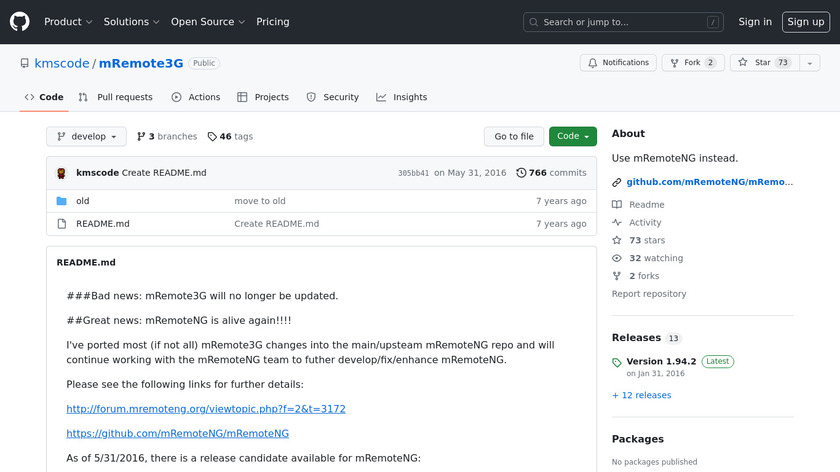Open the Solutions navigation menu
This screenshot has width=840, height=472.
click(131, 22)
